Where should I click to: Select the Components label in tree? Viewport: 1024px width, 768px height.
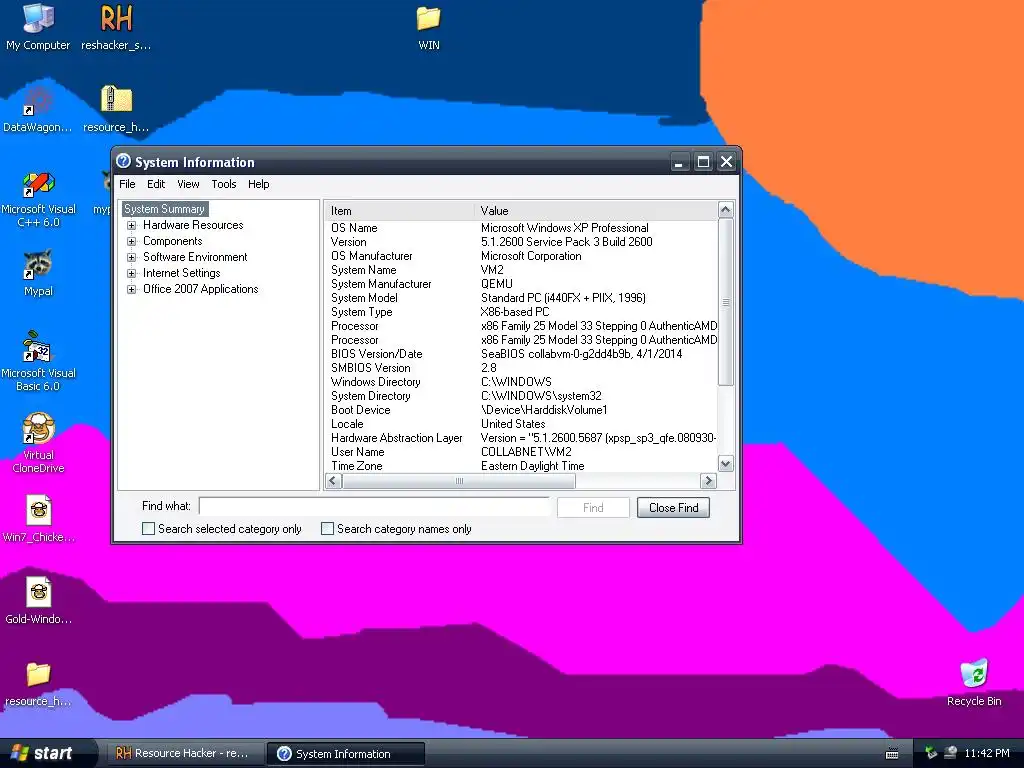(172, 241)
